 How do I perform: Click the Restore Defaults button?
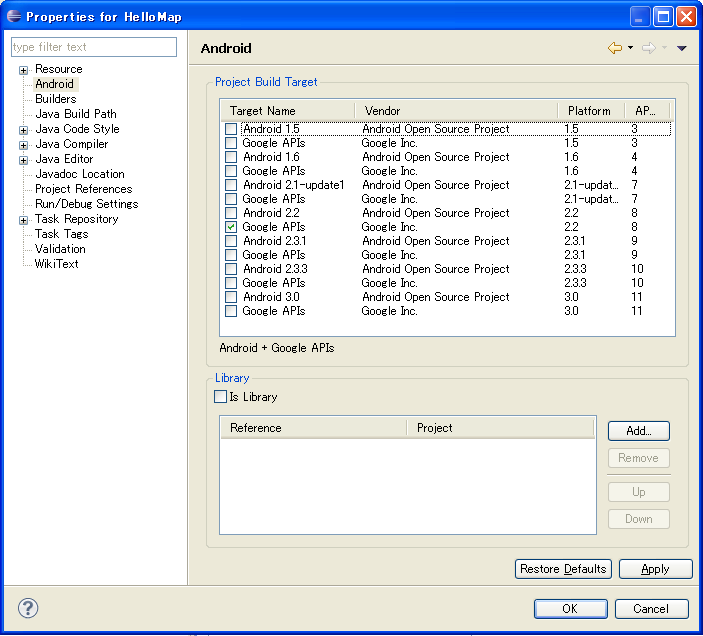coord(563,569)
